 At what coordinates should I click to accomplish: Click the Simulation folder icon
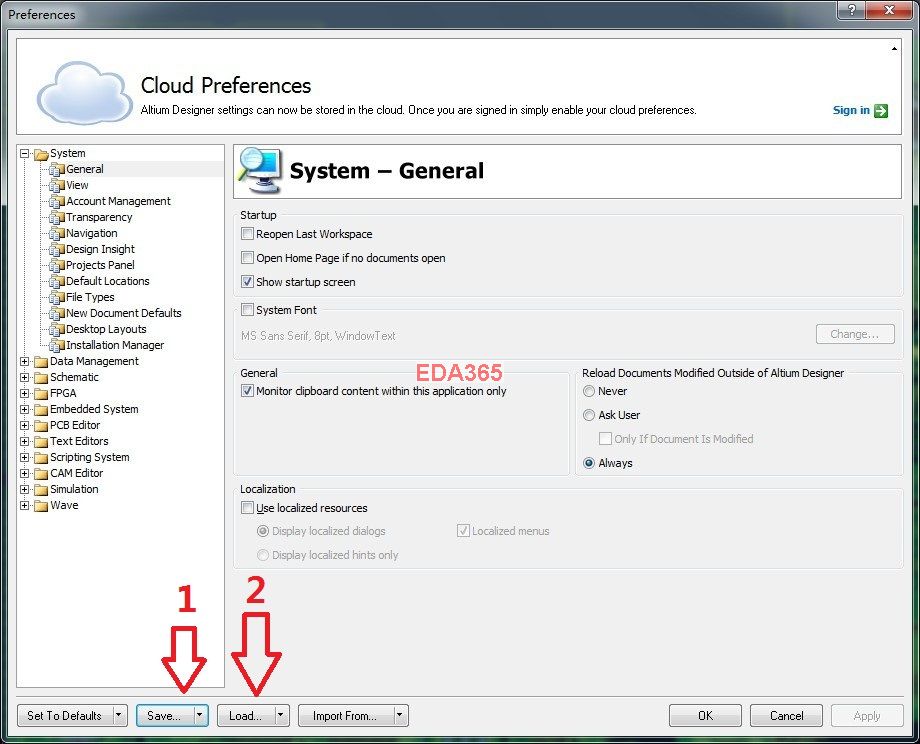(41, 490)
